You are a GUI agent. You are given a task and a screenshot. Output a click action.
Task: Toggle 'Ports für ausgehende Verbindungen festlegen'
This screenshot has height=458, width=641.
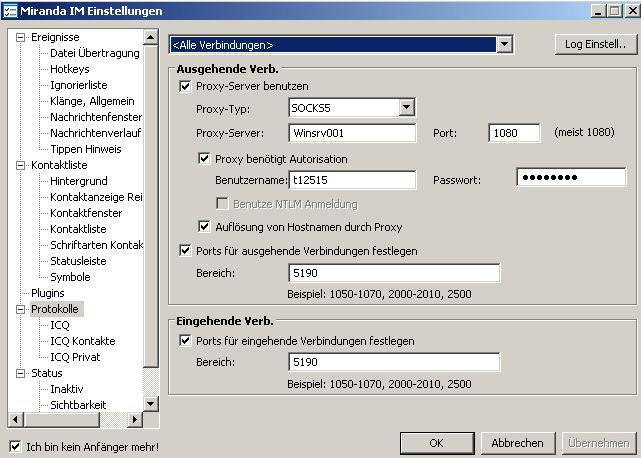[x=185, y=250]
